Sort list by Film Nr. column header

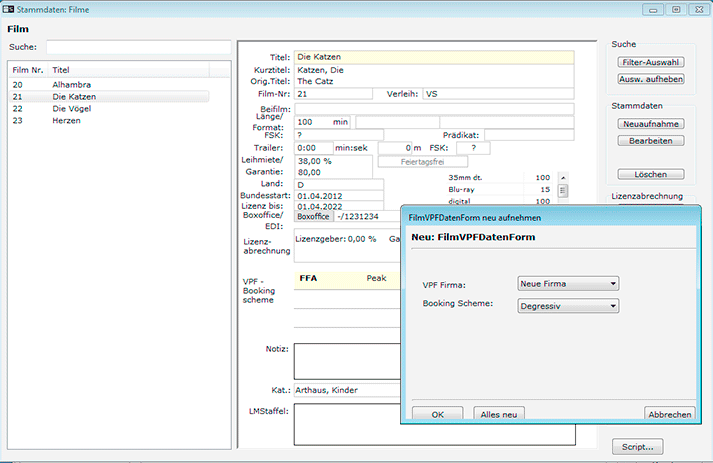pyautogui.click(x=28, y=70)
